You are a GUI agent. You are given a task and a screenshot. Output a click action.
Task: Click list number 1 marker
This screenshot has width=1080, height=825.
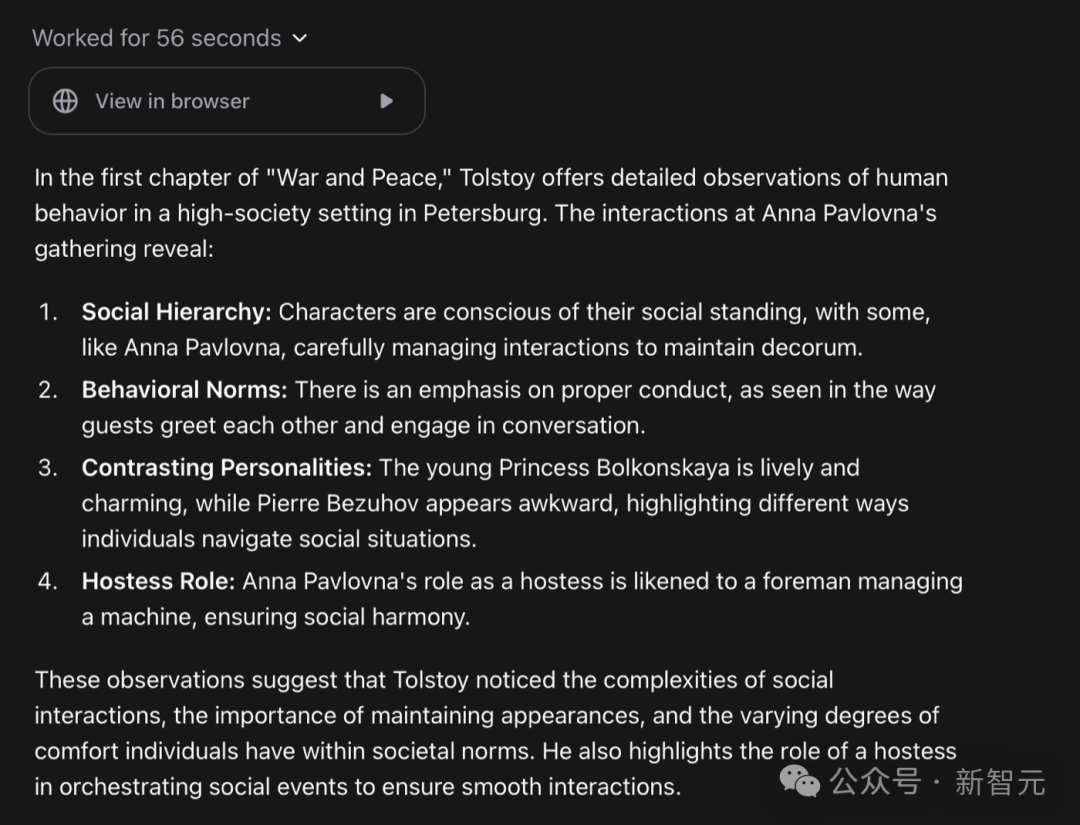click(48, 312)
